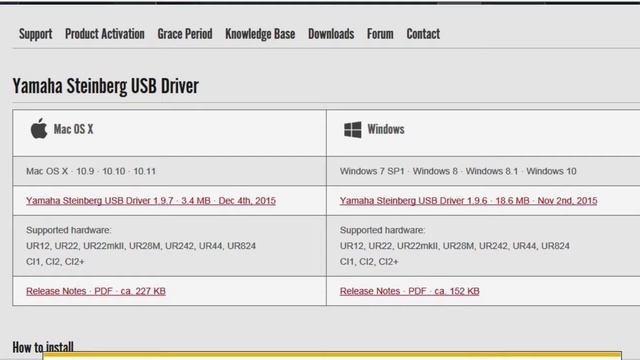The width and height of the screenshot is (640, 360).
Task: Click the Windows logo icon
Action: click(x=353, y=129)
